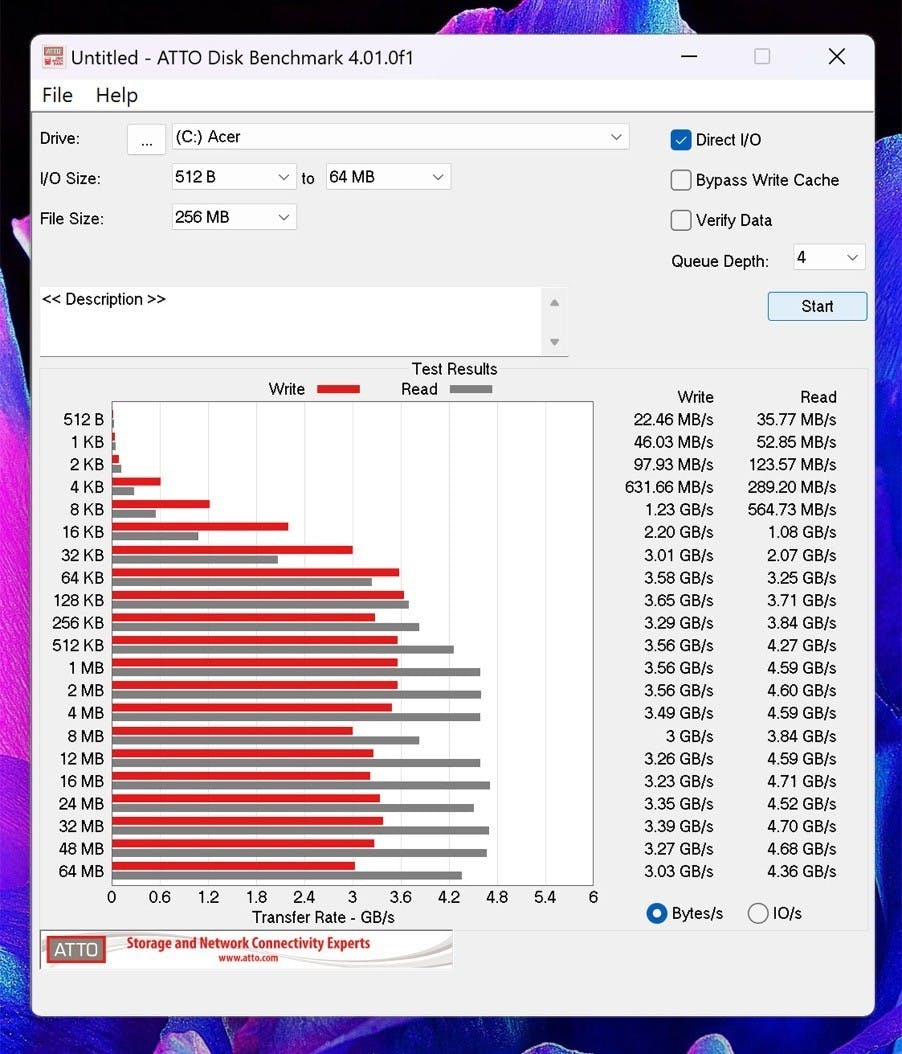Open the Help menu
The height and width of the screenshot is (1054, 902).
[117, 95]
